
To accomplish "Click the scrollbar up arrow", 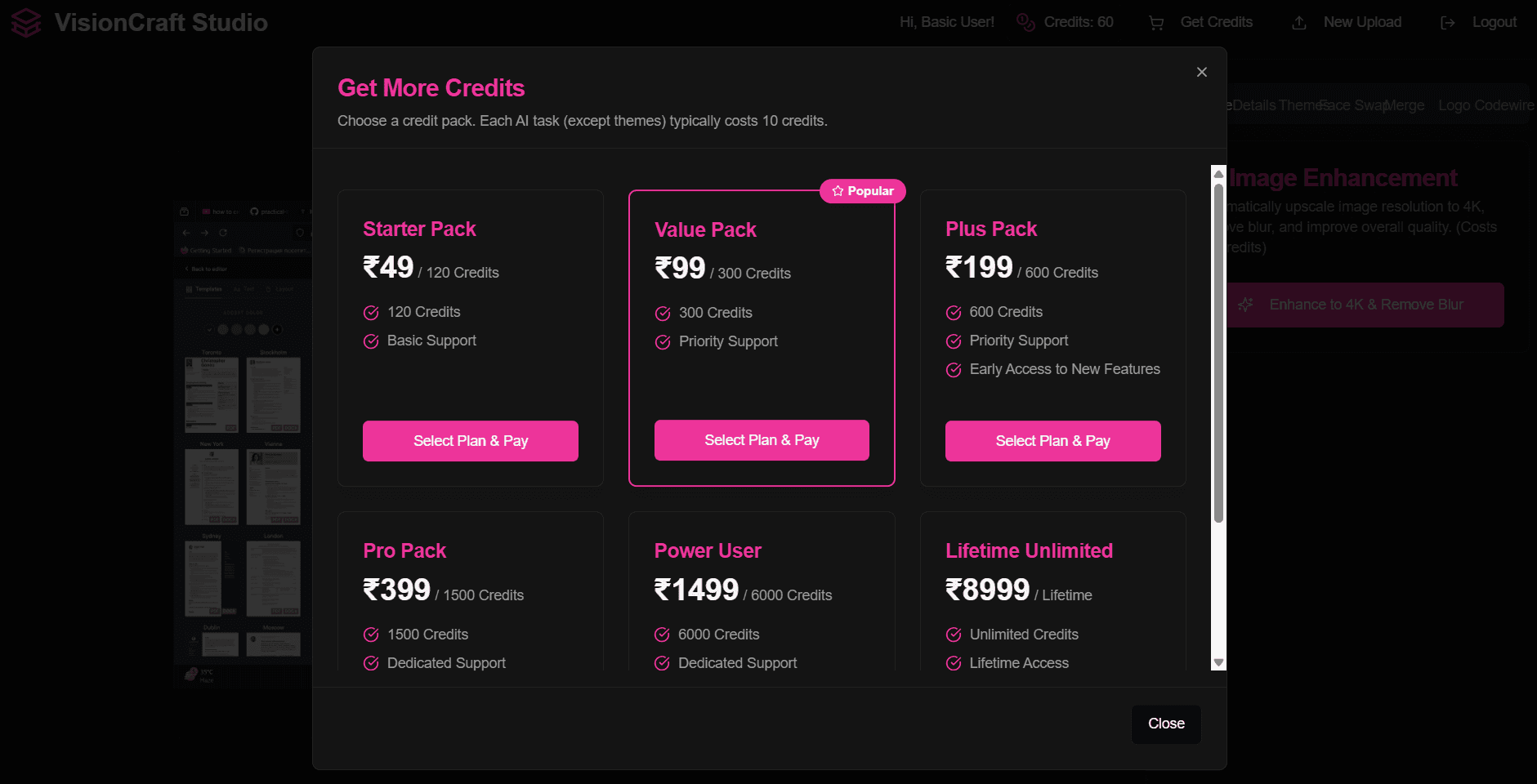I will (1218, 173).
